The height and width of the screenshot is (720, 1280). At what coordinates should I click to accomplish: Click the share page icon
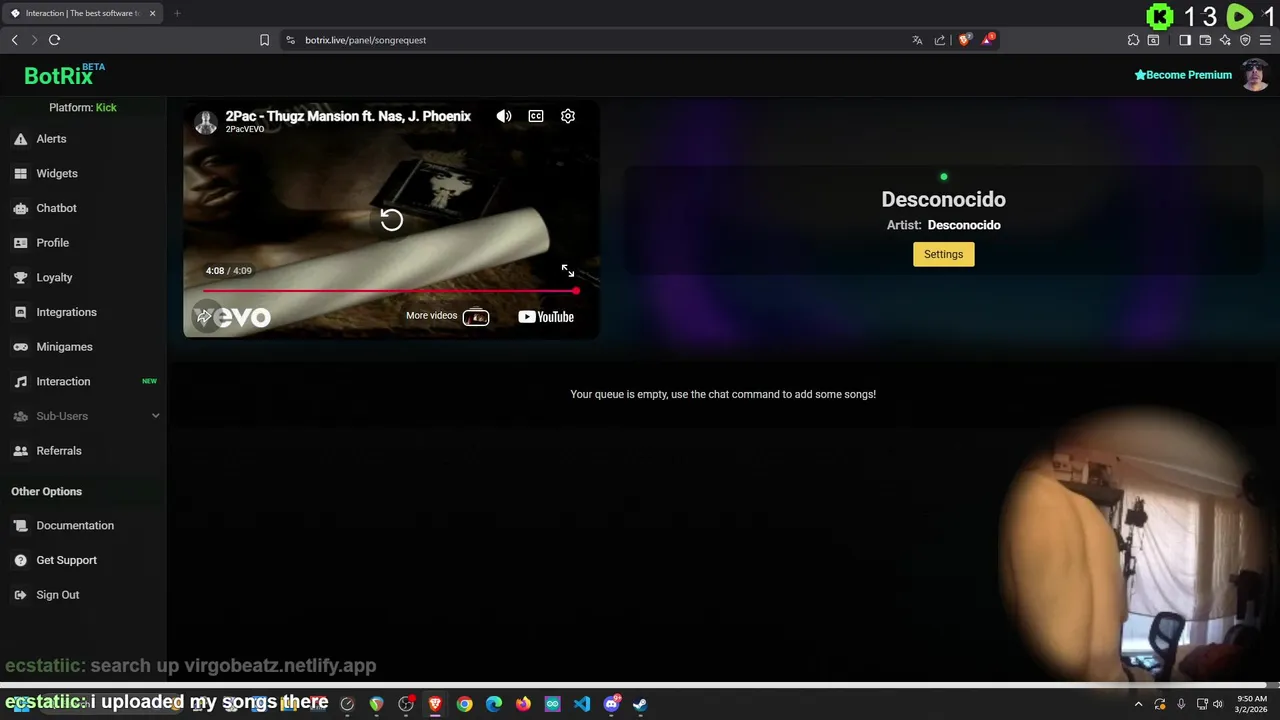coord(940,40)
